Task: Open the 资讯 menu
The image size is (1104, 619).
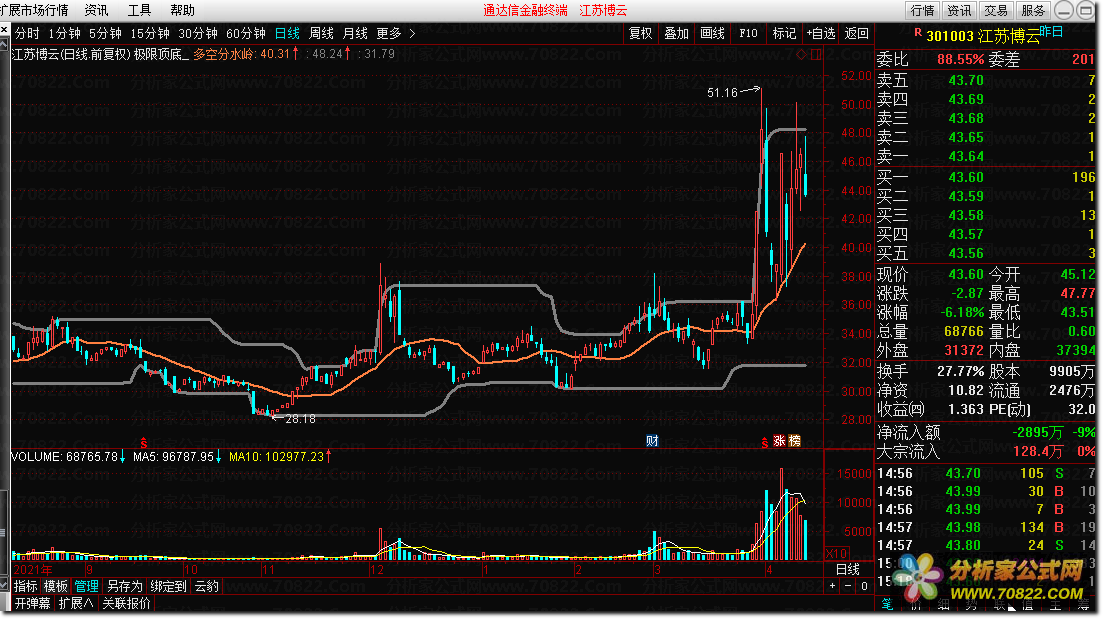Action: pos(96,11)
